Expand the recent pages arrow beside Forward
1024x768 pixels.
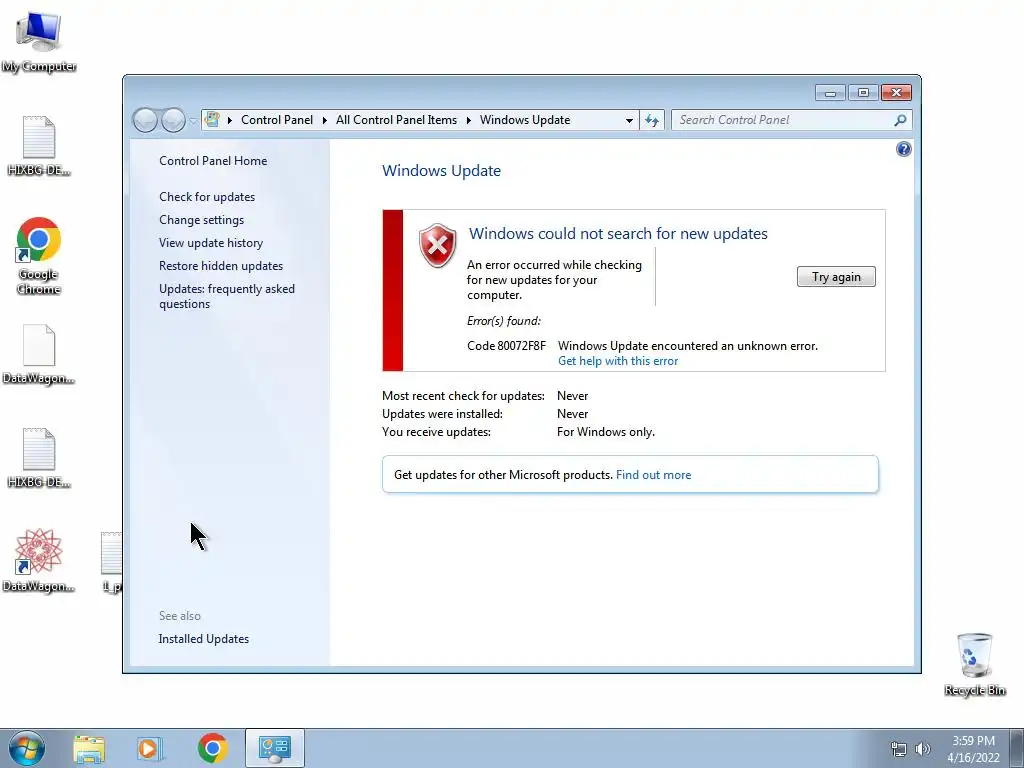pos(193,121)
